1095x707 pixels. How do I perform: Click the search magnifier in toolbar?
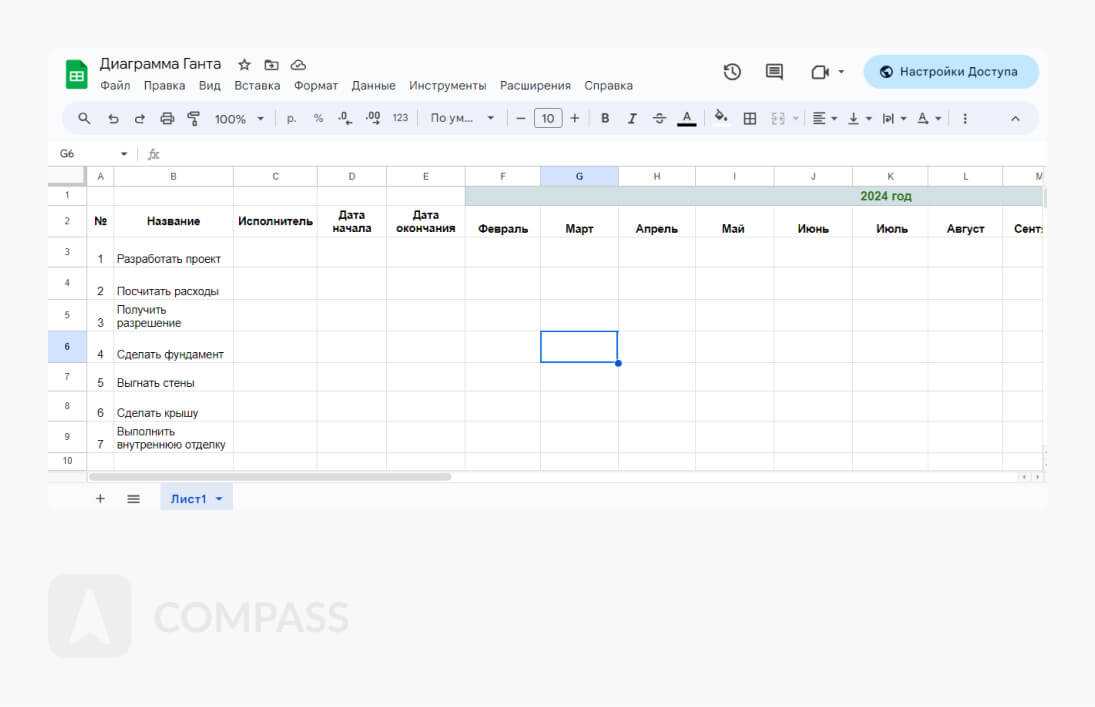click(85, 119)
